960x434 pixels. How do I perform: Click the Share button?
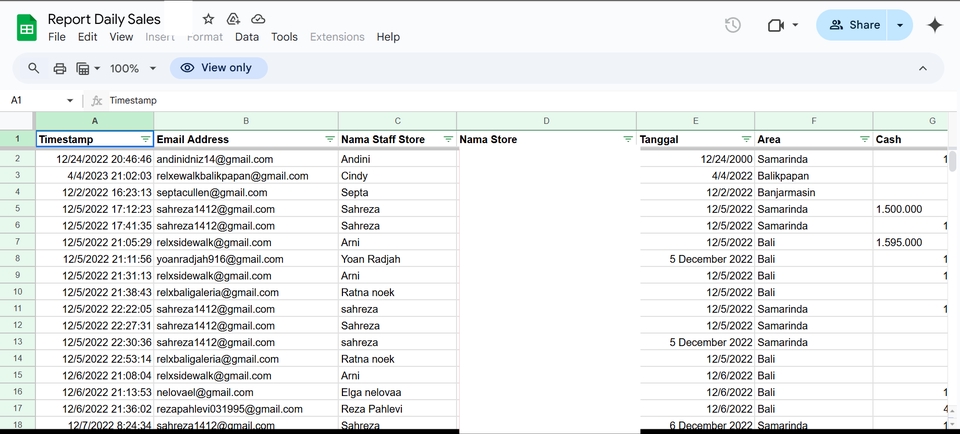point(852,25)
